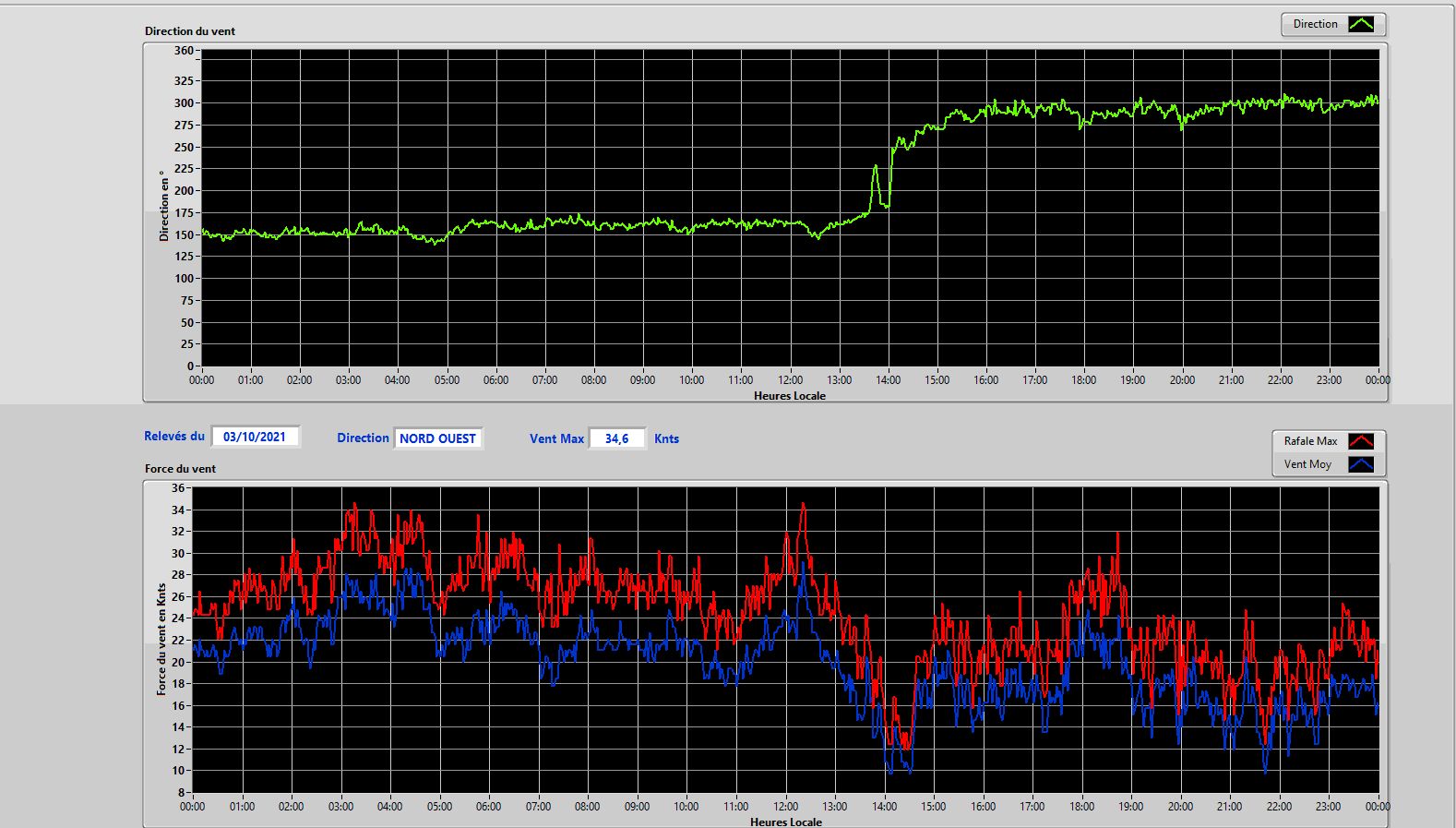Click the green Direction plot legend icon
This screenshot has height=828, width=1456.
click(1361, 25)
